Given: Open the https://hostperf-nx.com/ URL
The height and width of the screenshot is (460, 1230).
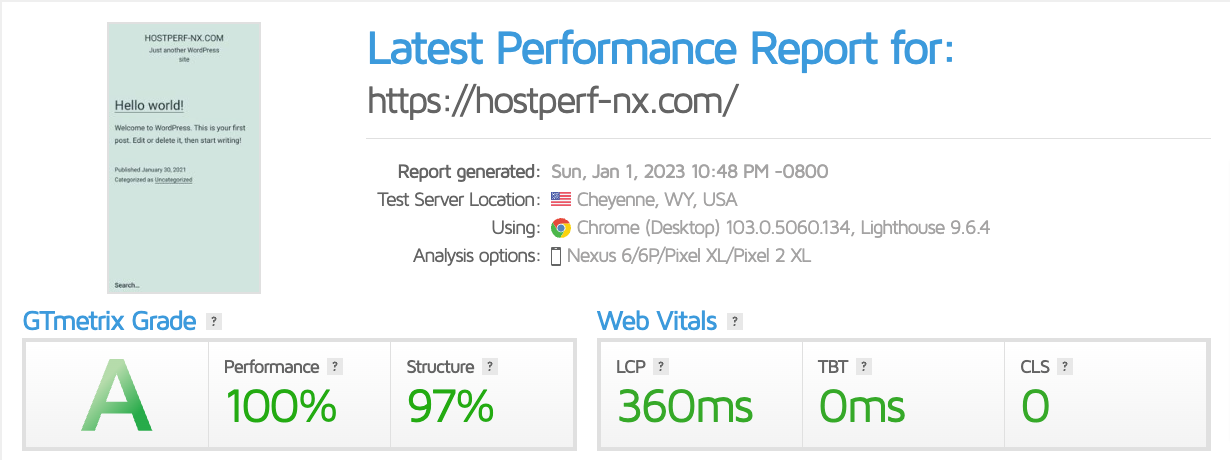Looking at the screenshot, I should (x=553, y=101).
